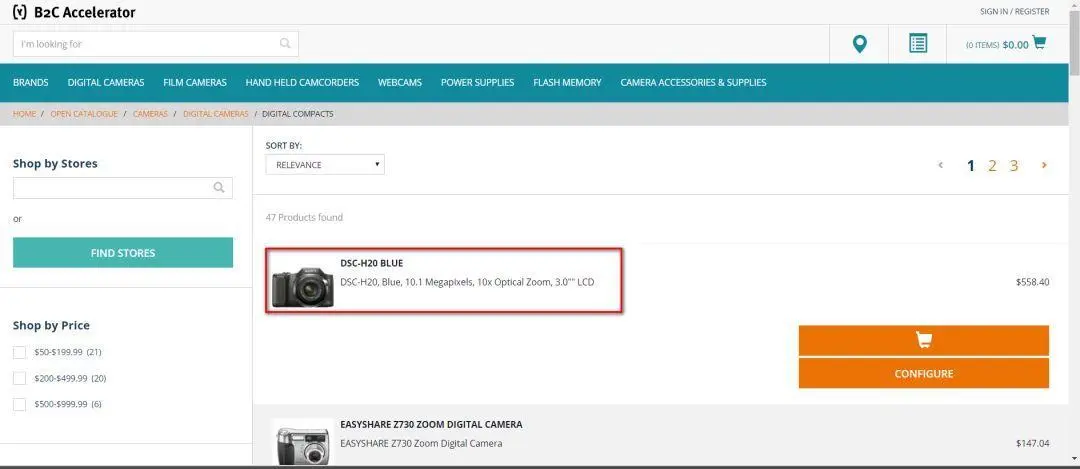Go to results page 3
Image resolution: width=1080 pixels, height=469 pixels.
[1014, 165]
